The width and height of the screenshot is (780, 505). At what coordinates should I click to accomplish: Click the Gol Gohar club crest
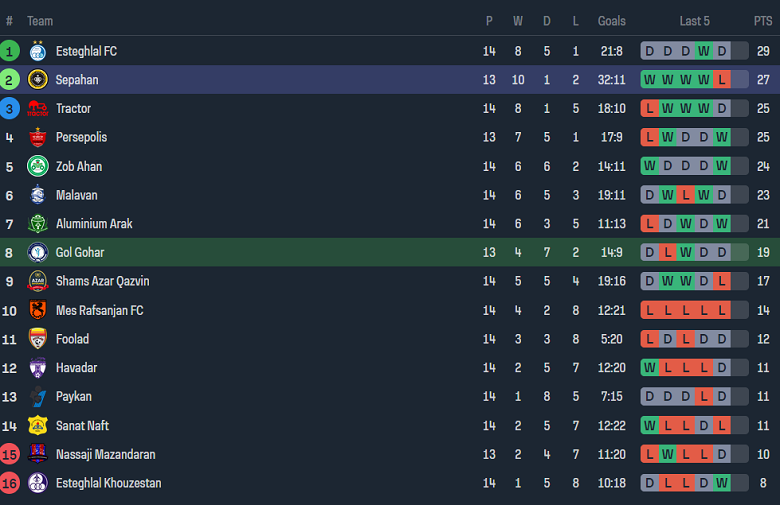click(x=38, y=253)
